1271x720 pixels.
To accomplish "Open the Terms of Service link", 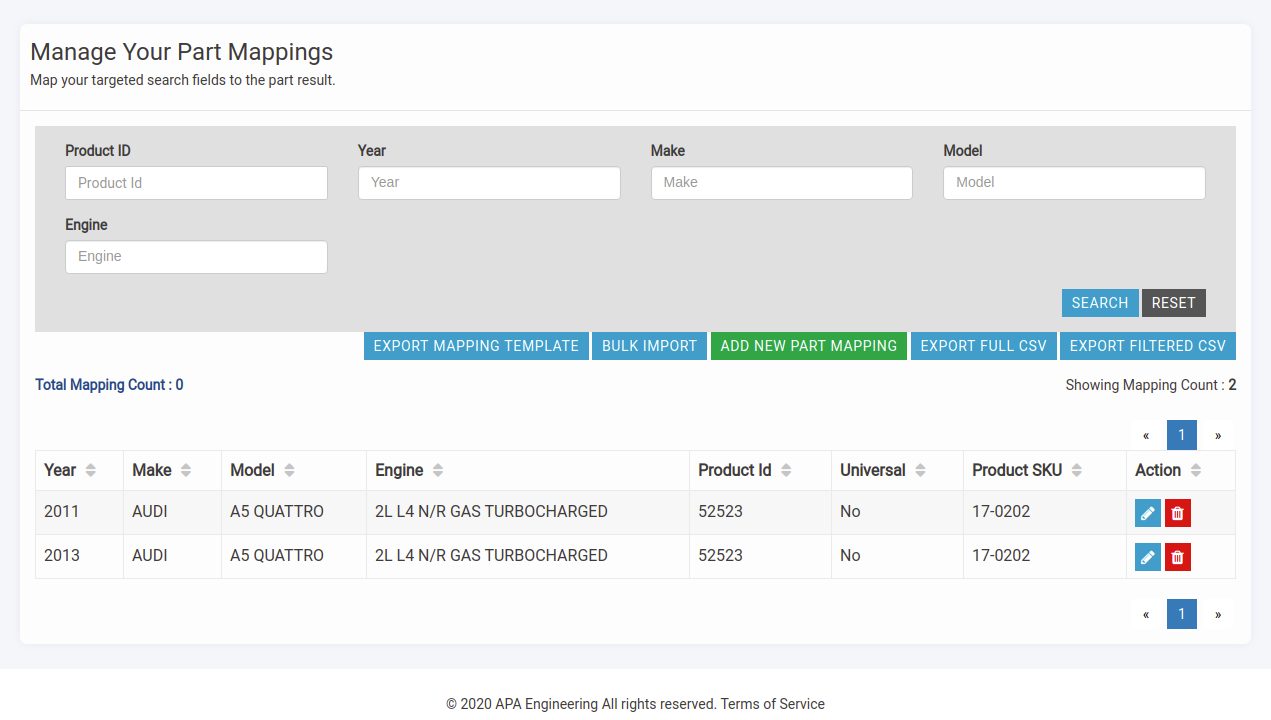I will 773,704.
